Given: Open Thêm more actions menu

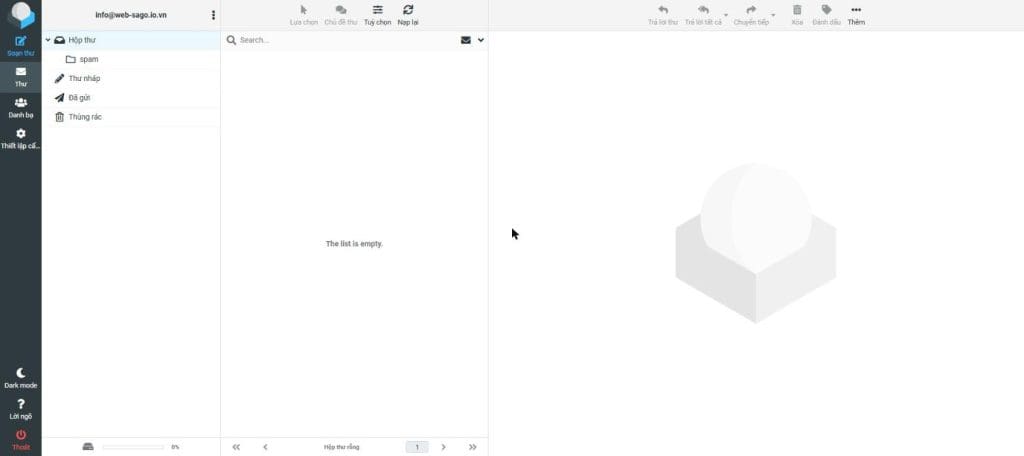Looking at the screenshot, I should click(x=856, y=15).
